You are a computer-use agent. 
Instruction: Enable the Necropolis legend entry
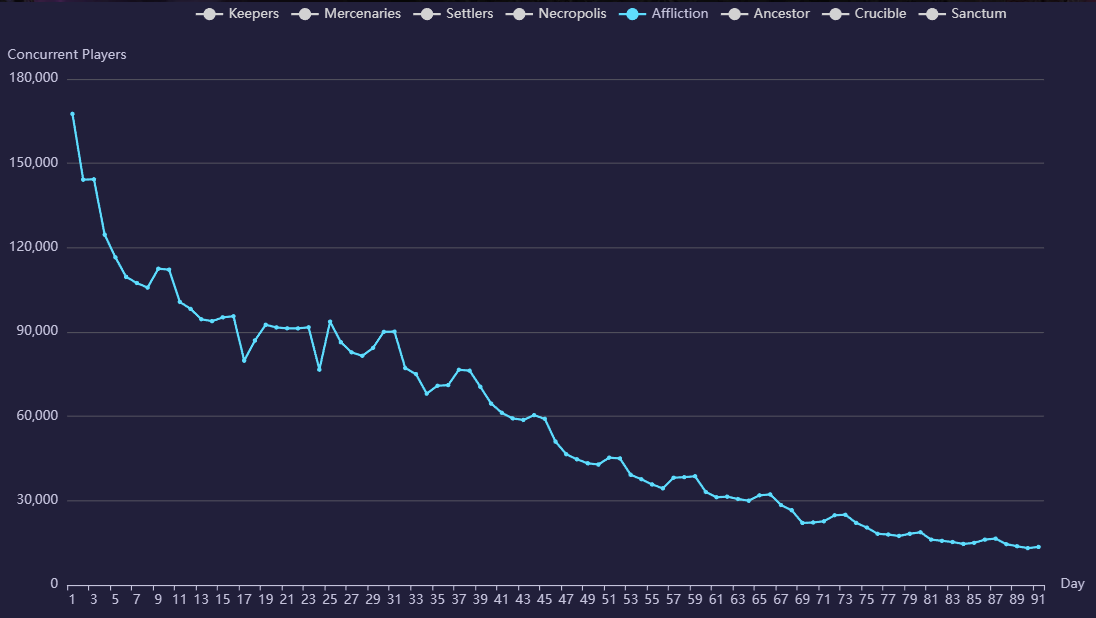(x=556, y=13)
